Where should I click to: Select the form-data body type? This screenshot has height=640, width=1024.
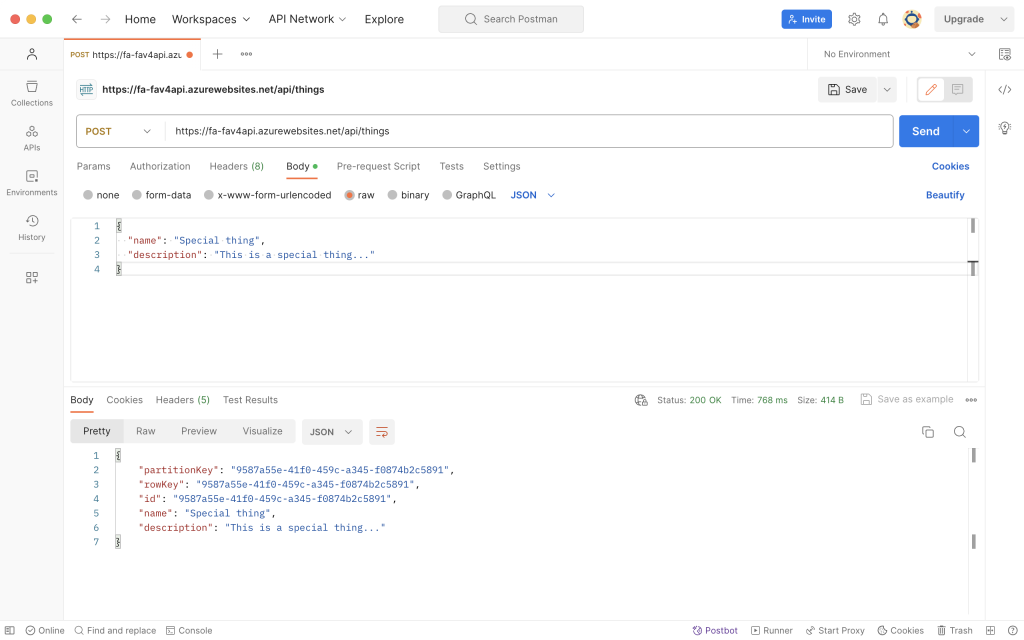(140, 195)
